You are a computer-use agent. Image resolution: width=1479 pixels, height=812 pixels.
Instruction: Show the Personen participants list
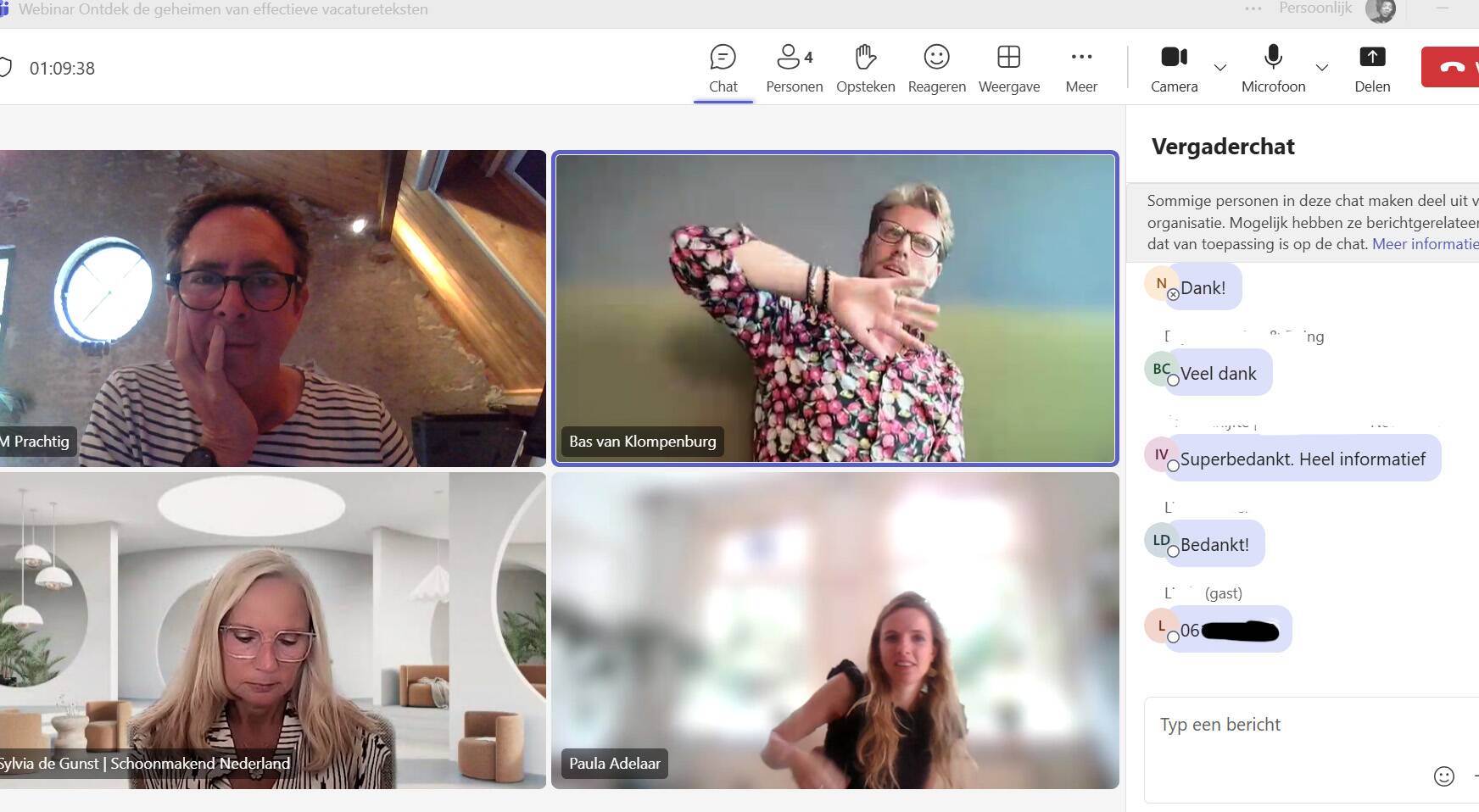pyautogui.click(x=794, y=68)
